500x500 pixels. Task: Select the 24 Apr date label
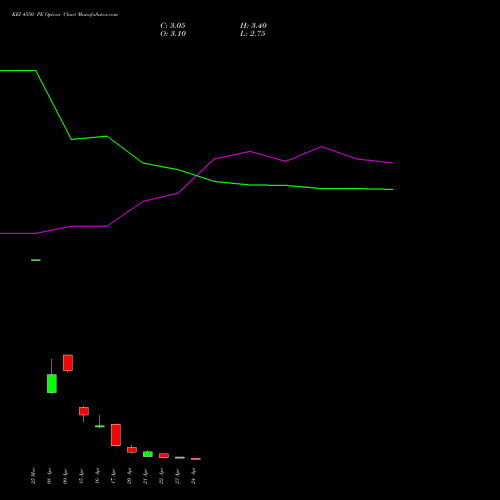(x=193, y=476)
